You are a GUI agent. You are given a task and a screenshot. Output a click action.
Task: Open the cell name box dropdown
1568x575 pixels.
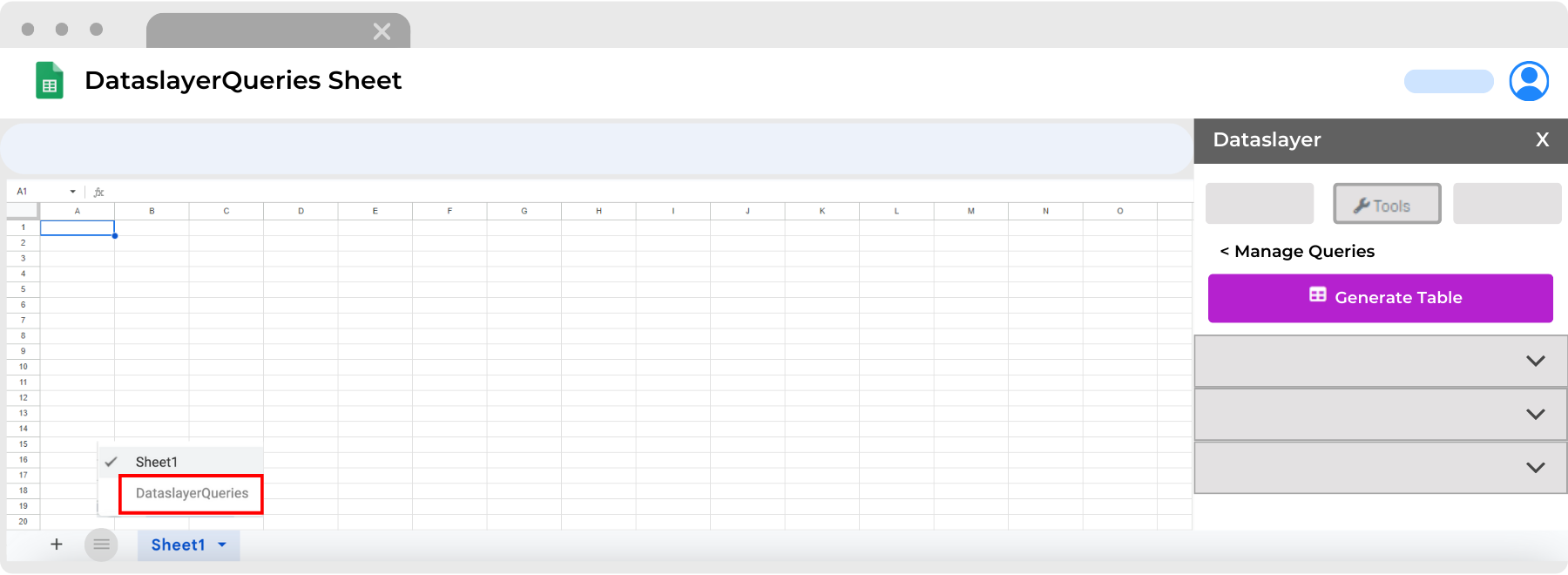(x=71, y=191)
